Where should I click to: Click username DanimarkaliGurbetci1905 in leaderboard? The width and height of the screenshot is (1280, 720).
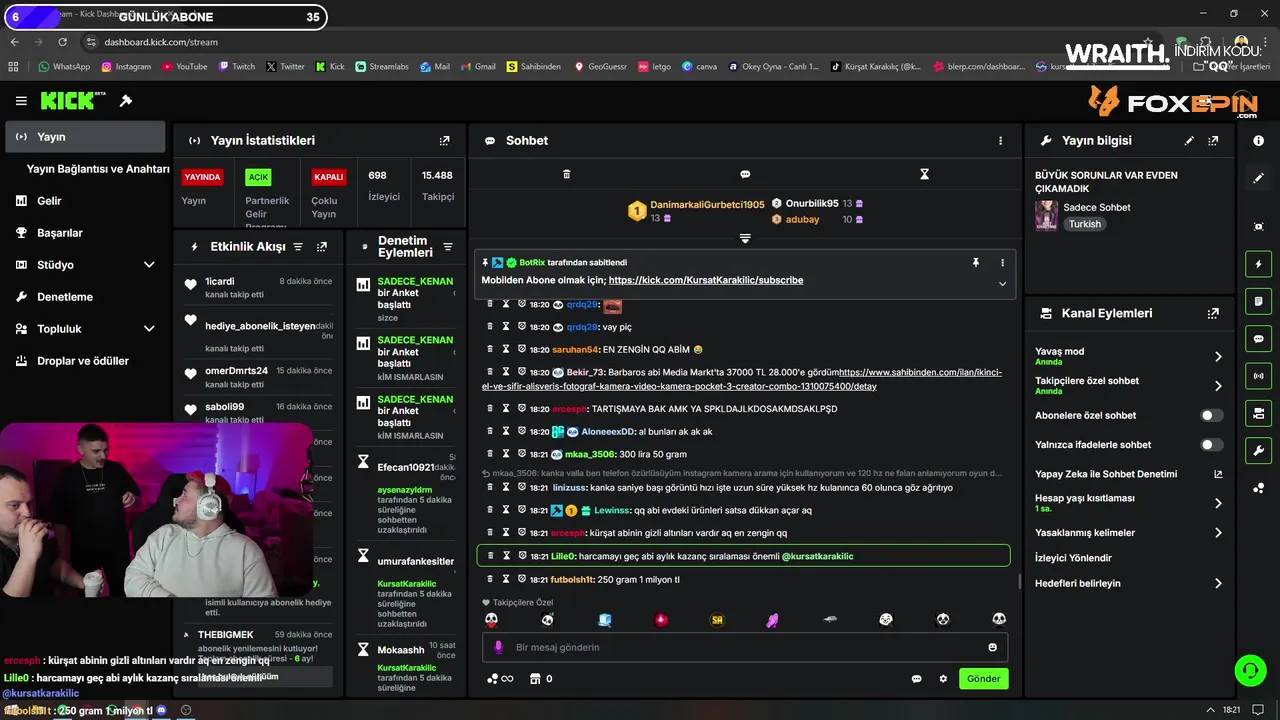(x=707, y=204)
